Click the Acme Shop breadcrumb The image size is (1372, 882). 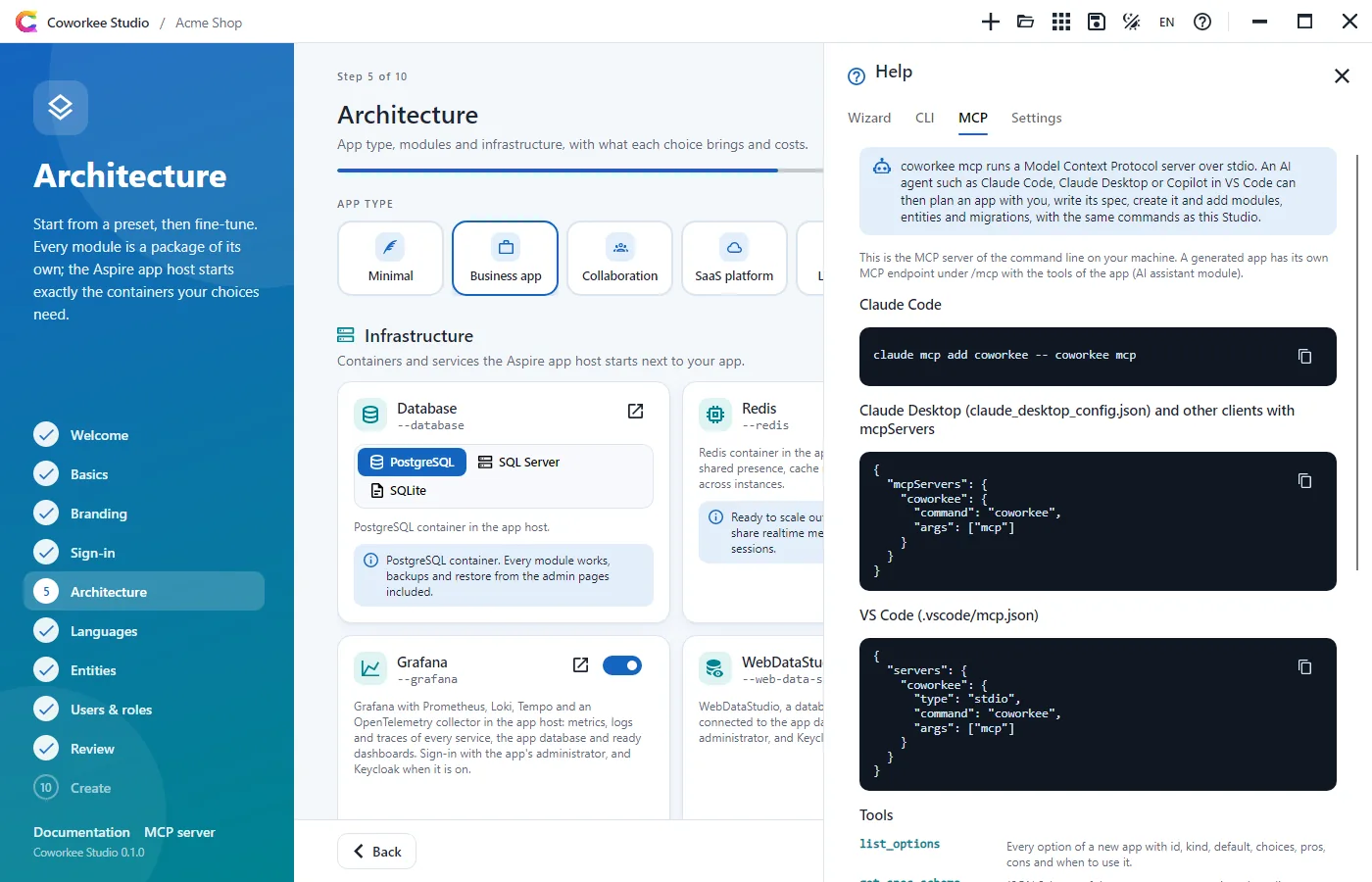click(209, 23)
